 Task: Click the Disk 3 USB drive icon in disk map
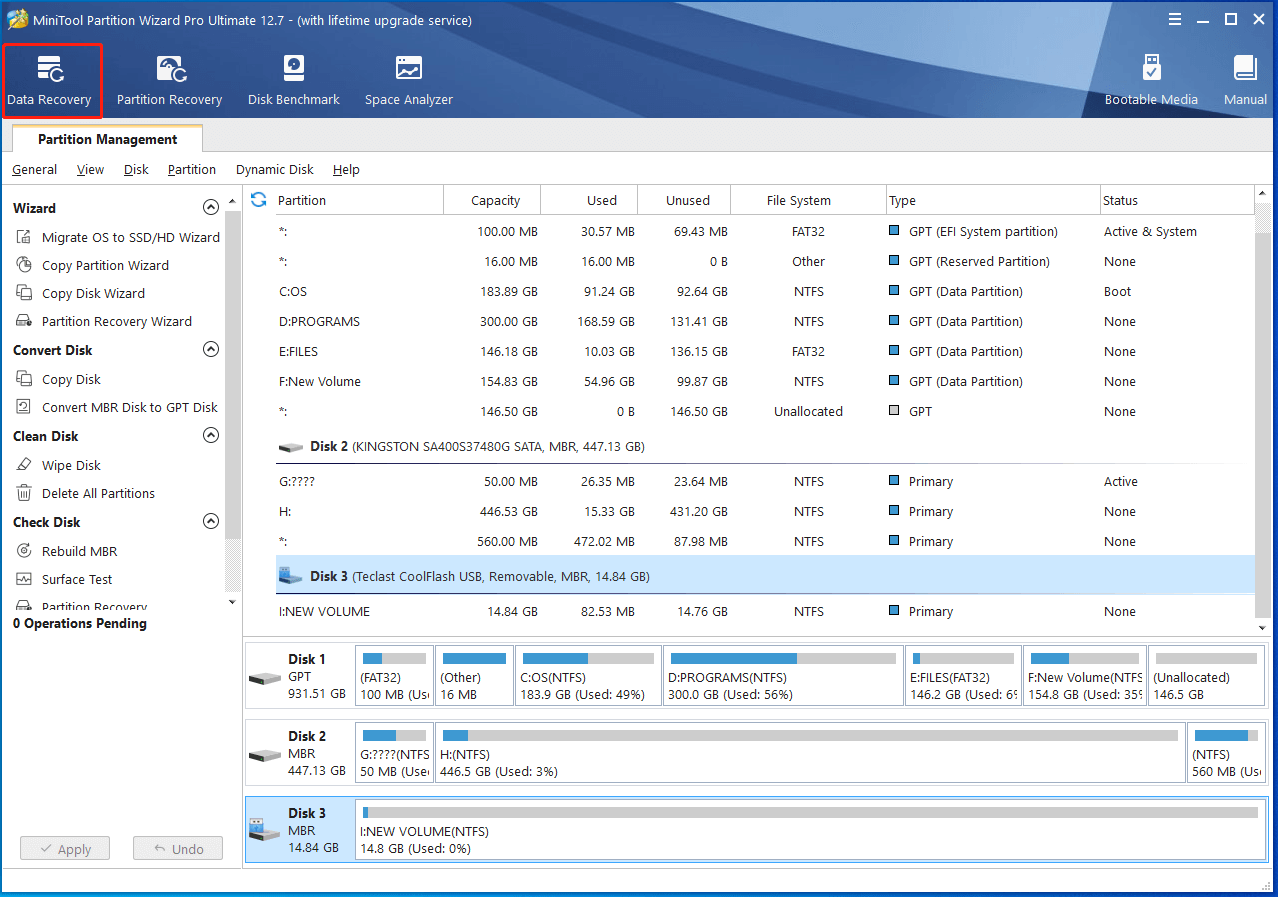coord(265,829)
